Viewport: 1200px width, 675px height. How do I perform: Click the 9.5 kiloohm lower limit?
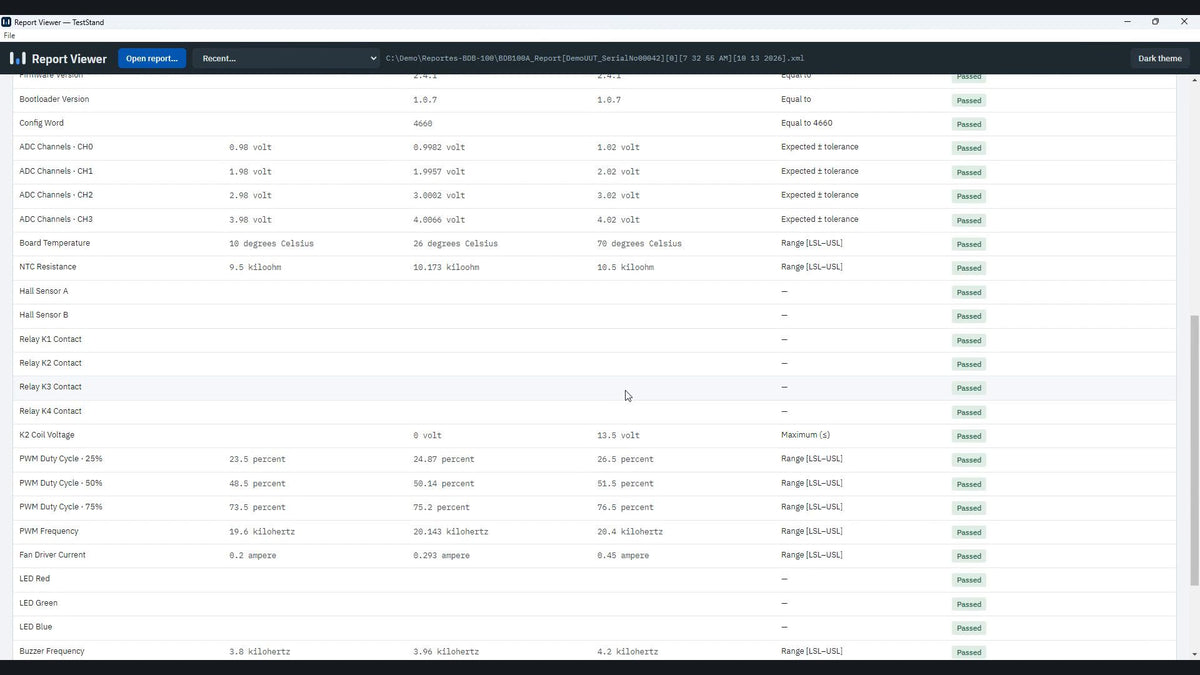coord(255,267)
